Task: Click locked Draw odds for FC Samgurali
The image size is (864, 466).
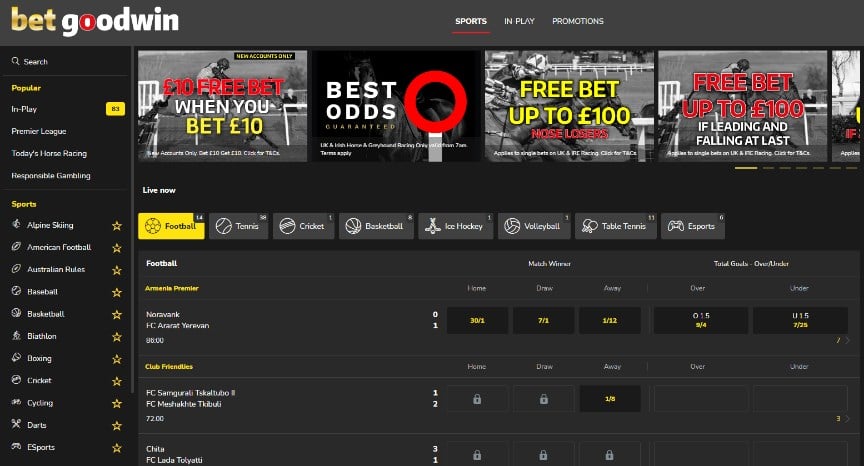Action: (543, 399)
